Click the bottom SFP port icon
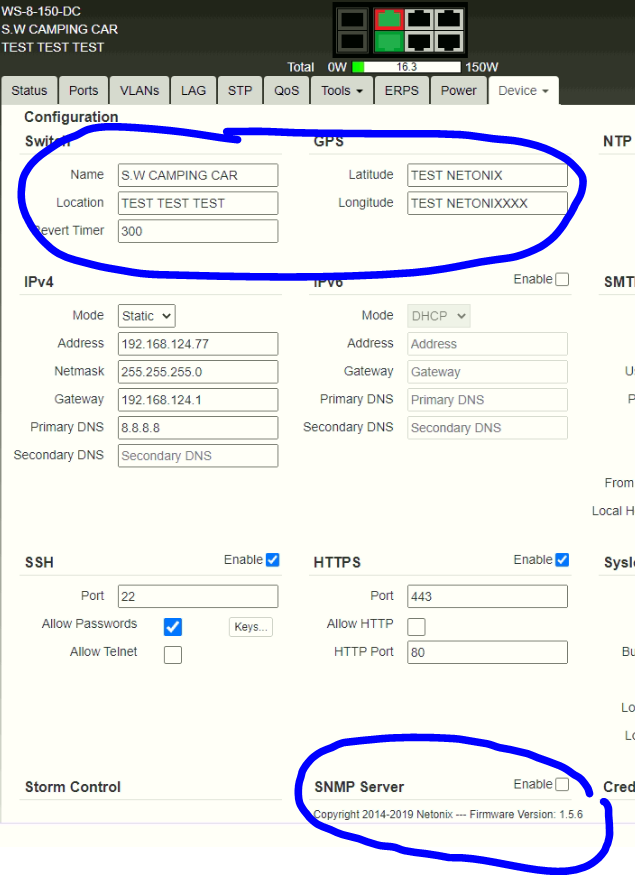635x875 pixels. (x=351, y=41)
